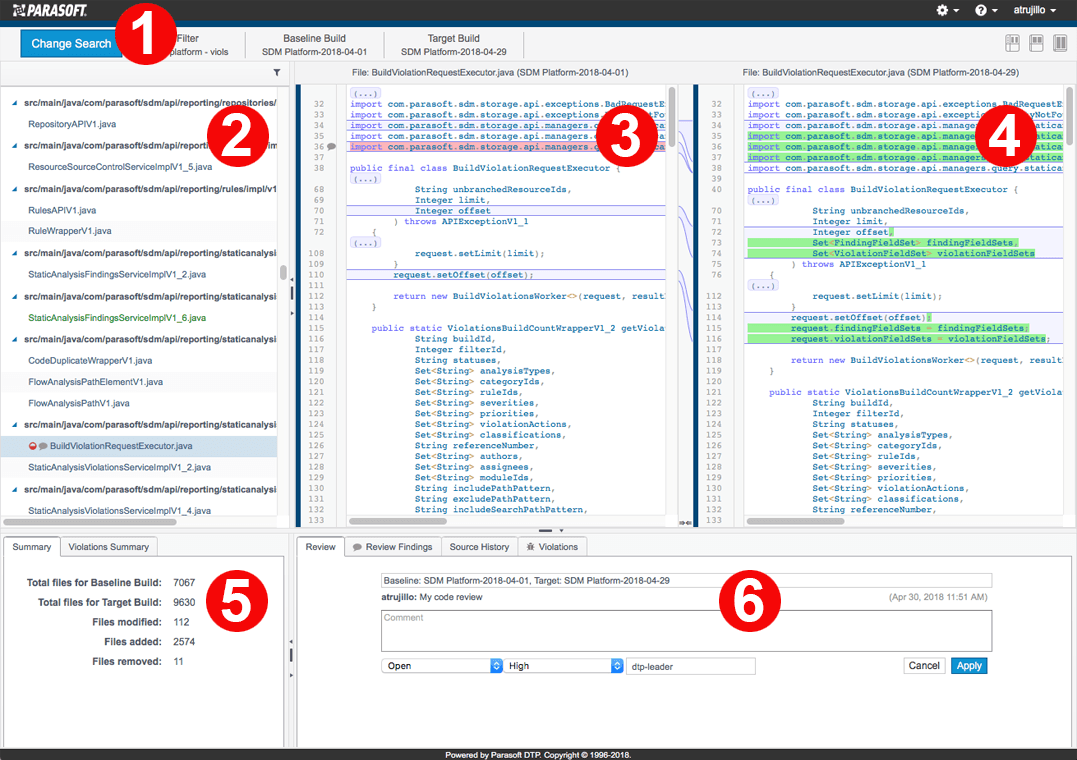
Task: Select the Review tab
Action: click(321, 547)
